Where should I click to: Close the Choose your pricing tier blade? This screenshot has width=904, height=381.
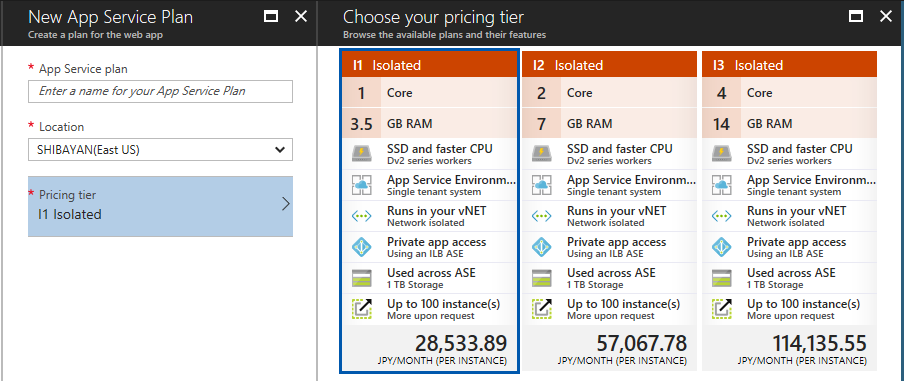coord(886,17)
